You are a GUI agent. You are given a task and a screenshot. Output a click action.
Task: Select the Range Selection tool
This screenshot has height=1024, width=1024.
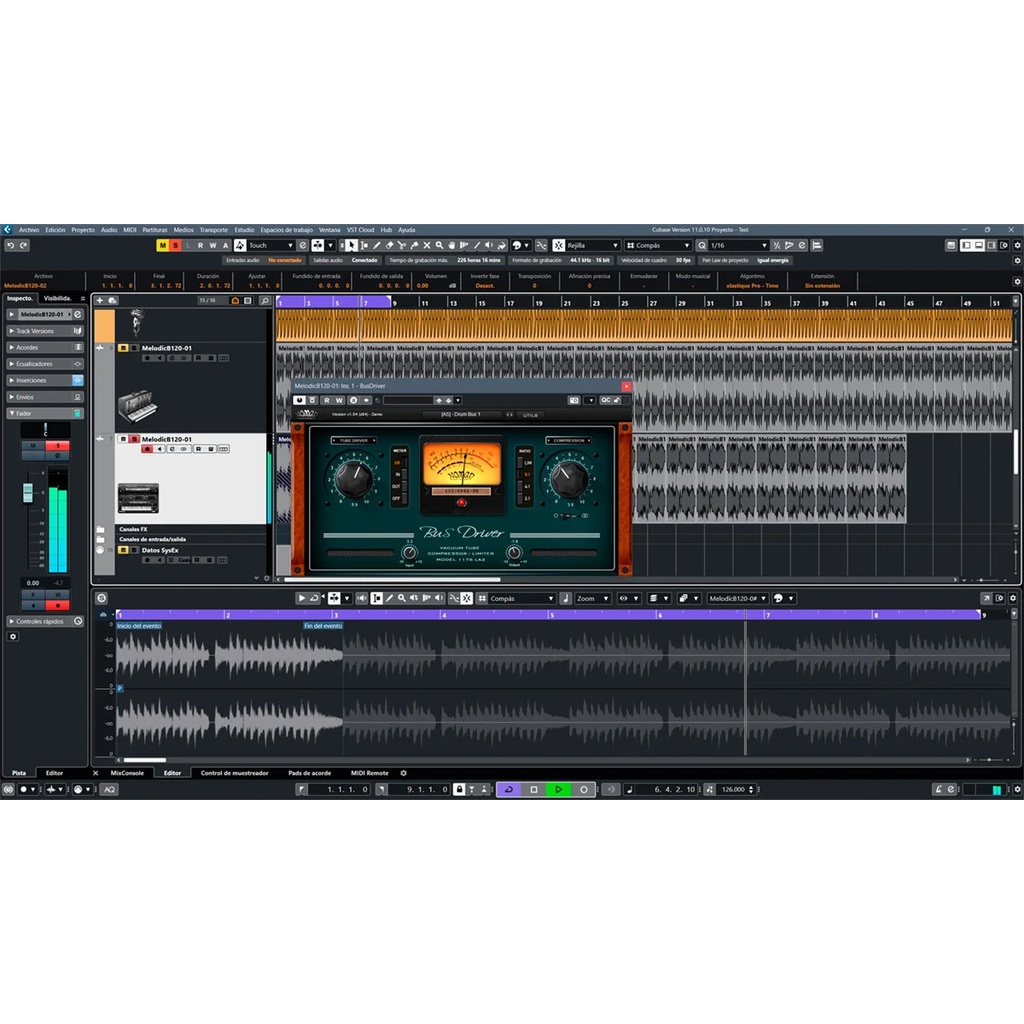click(x=364, y=246)
